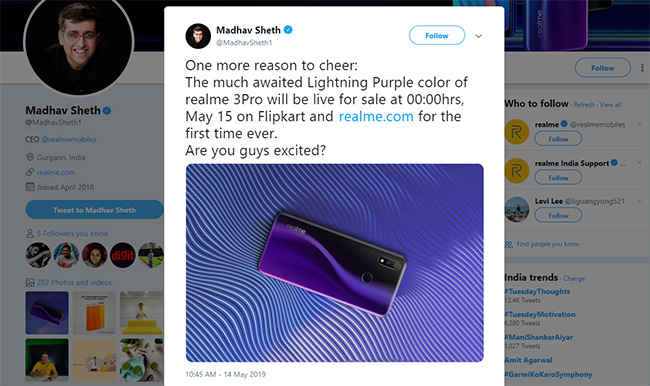
Task: Open the Photos and videos link on profile
Action: pos(74,283)
